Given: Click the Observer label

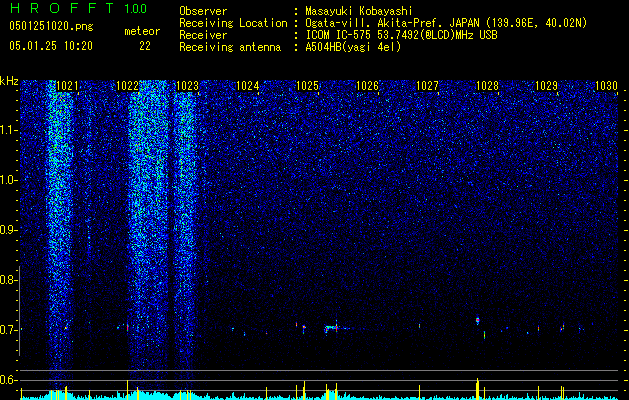Looking at the screenshot, I should (x=203, y=11).
